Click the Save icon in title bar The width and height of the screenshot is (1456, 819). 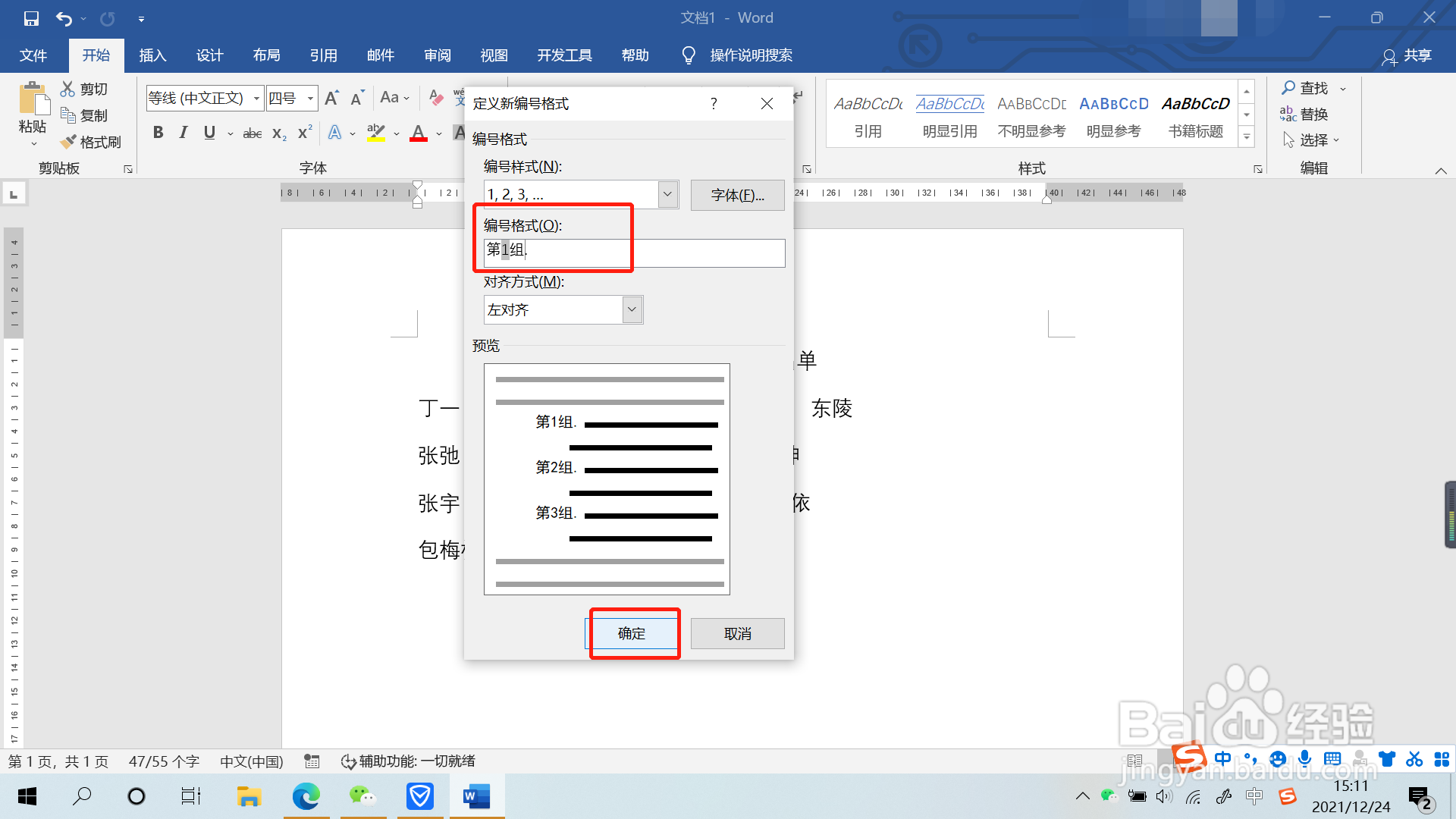pos(31,18)
